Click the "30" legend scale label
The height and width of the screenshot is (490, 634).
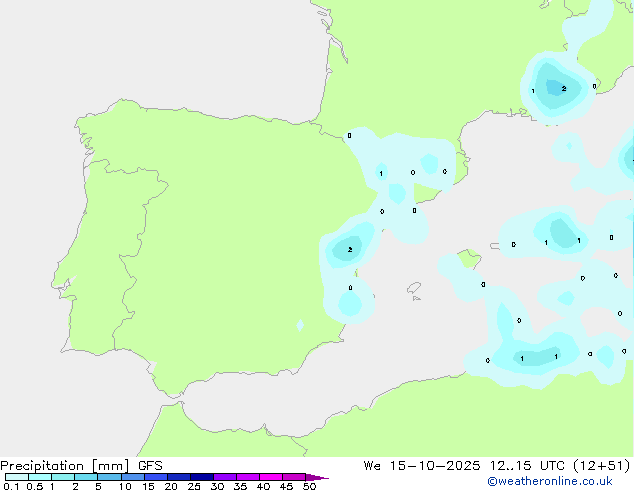(x=217, y=486)
